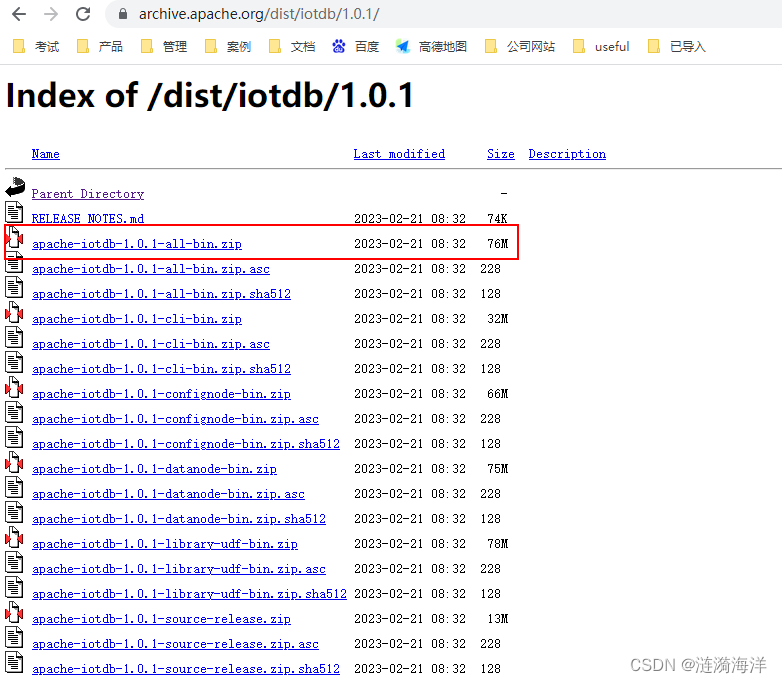
Task: Click the archive icon beside library-udf-bin.zip
Action: click(x=14, y=537)
